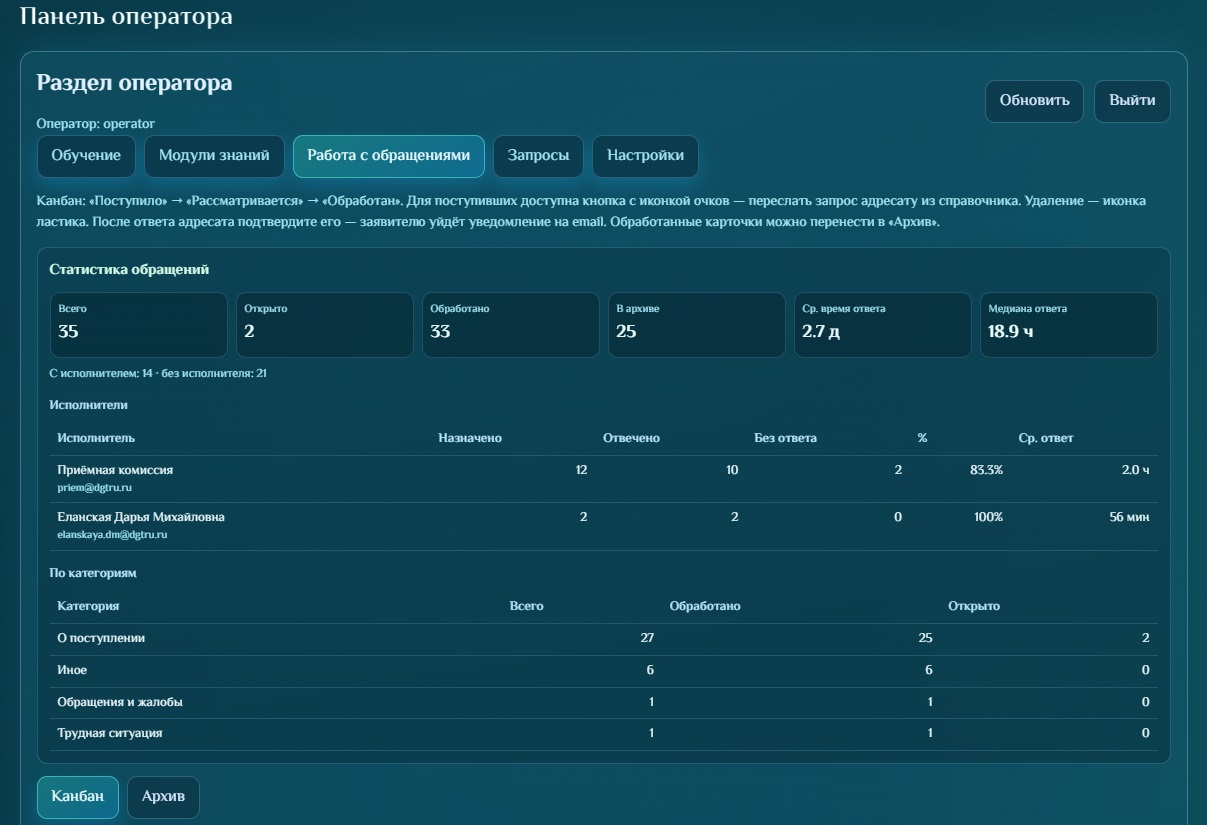The height and width of the screenshot is (825, 1207).
Task: Show the Канбан view
Action: coord(78,797)
